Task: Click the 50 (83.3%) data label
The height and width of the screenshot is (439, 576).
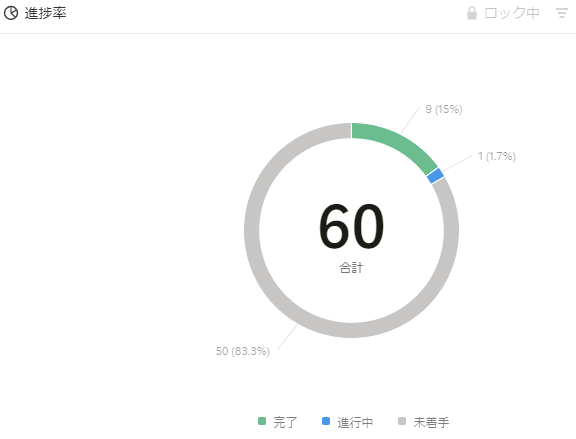Action: [243, 351]
